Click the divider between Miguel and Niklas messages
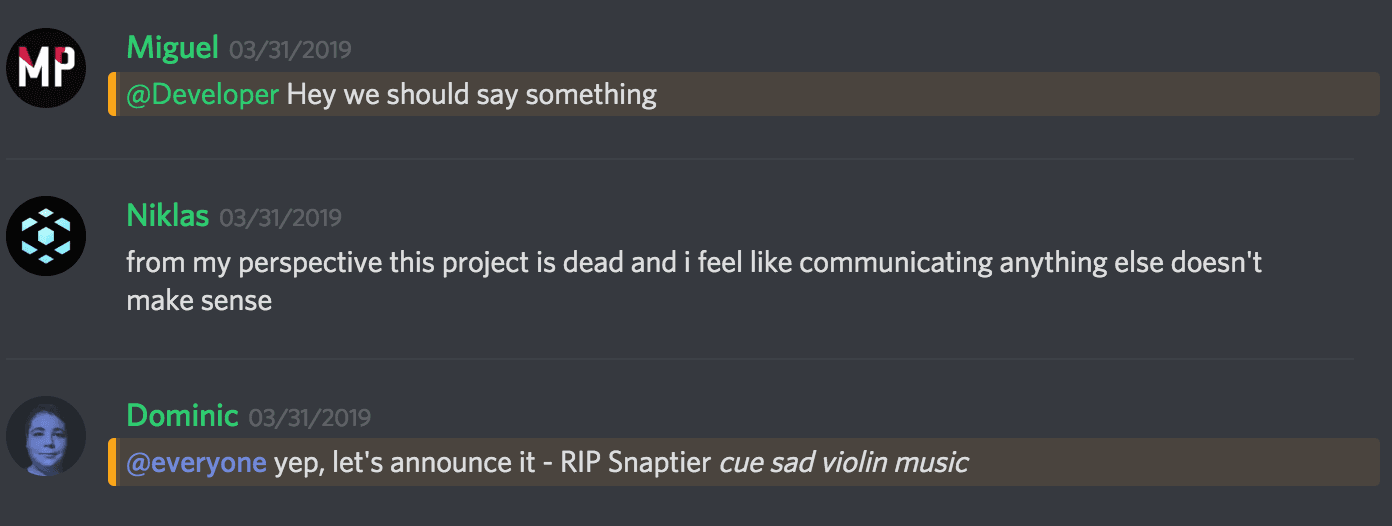This screenshot has width=1392, height=526. pos(680,159)
